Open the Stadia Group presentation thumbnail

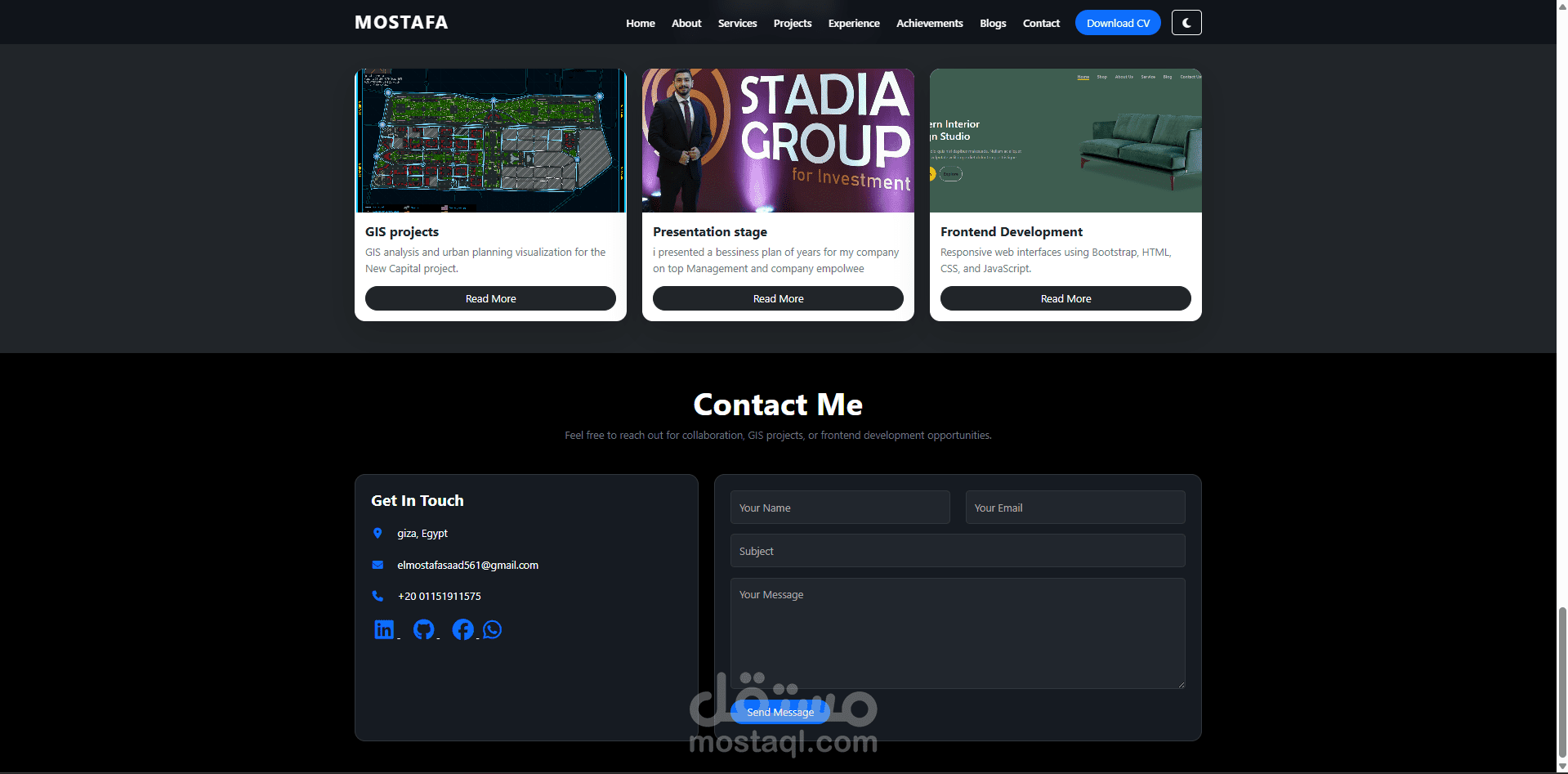pyautogui.click(x=778, y=141)
